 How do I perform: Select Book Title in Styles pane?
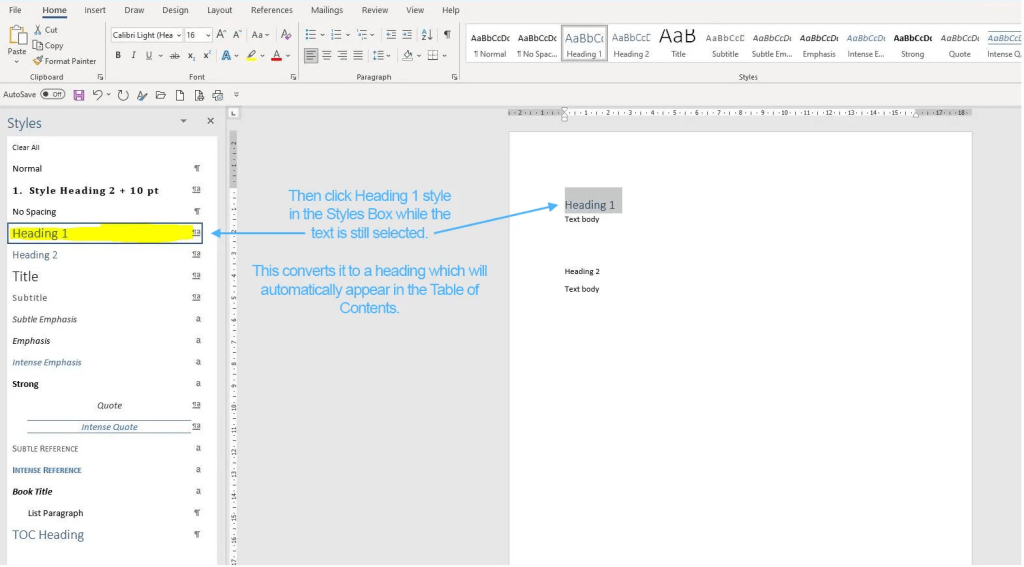pyautogui.click(x=105, y=491)
